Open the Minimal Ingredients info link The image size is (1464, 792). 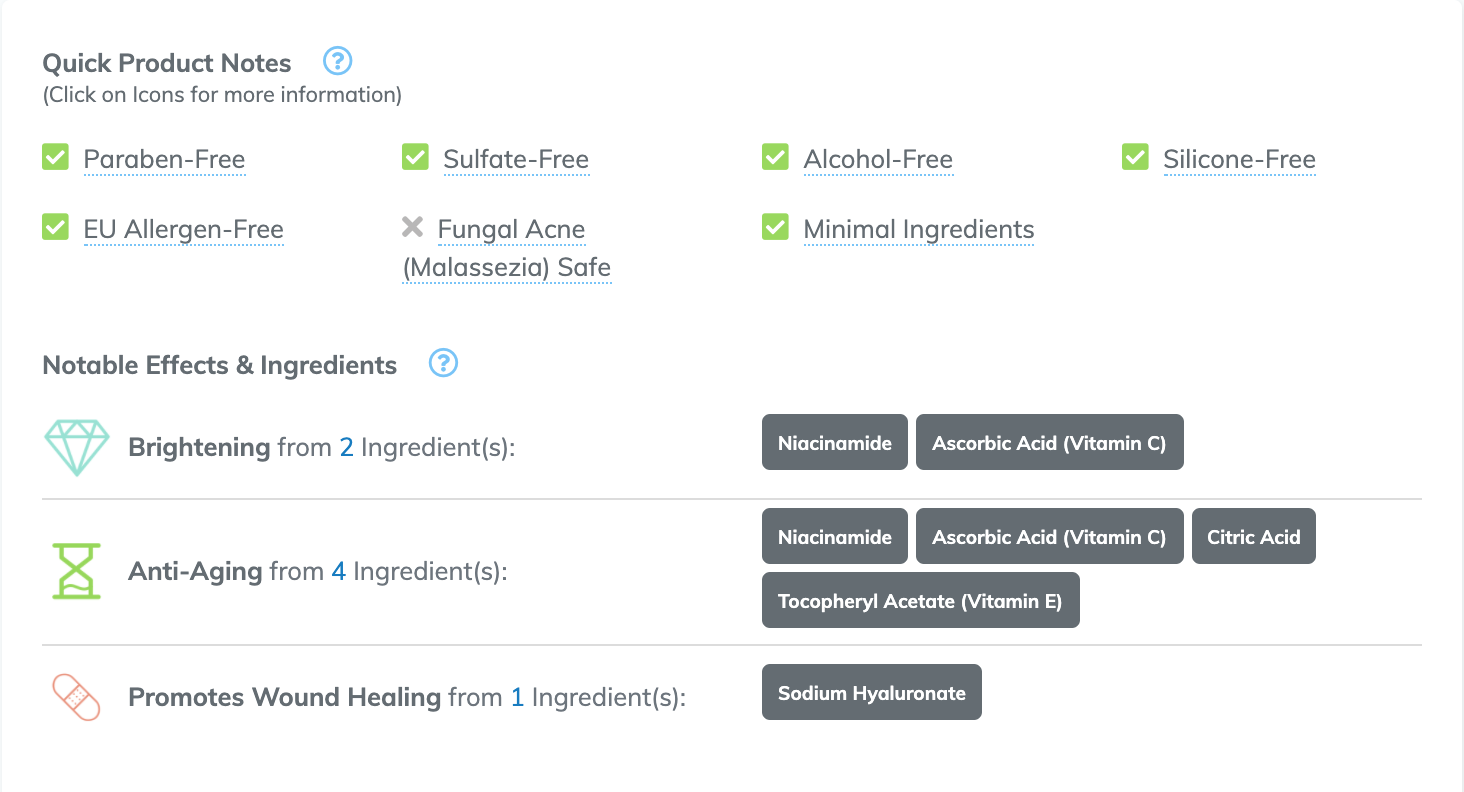point(918,230)
